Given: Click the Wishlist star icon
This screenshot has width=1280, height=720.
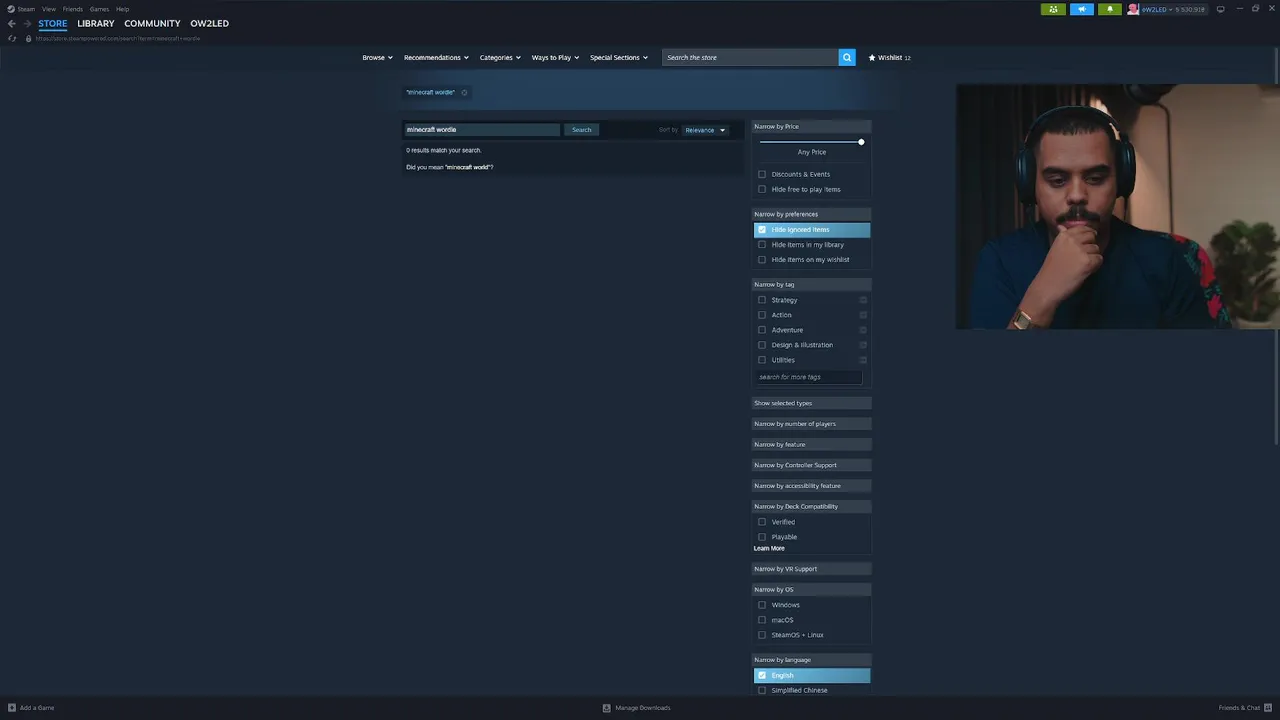Looking at the screenshot, I should (872, 58).
